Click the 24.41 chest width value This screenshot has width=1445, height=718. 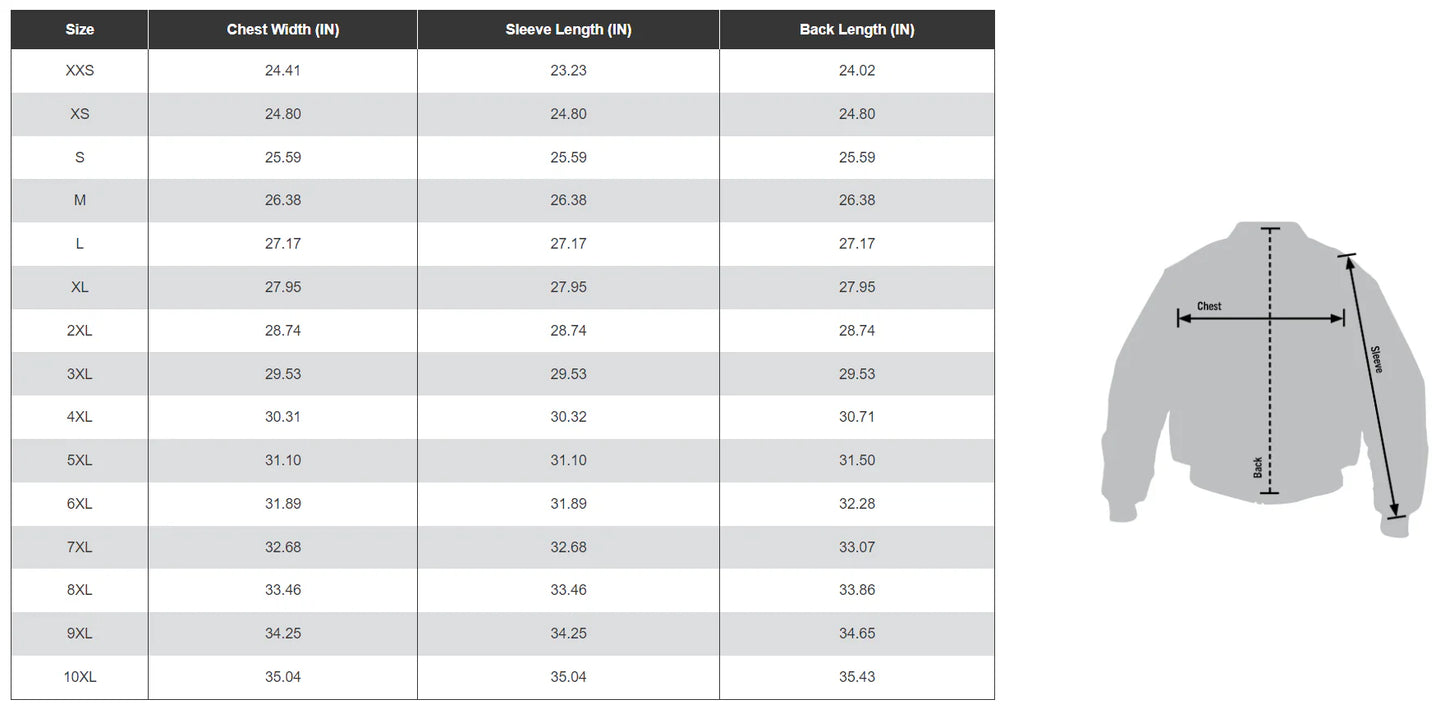[283, 71]
